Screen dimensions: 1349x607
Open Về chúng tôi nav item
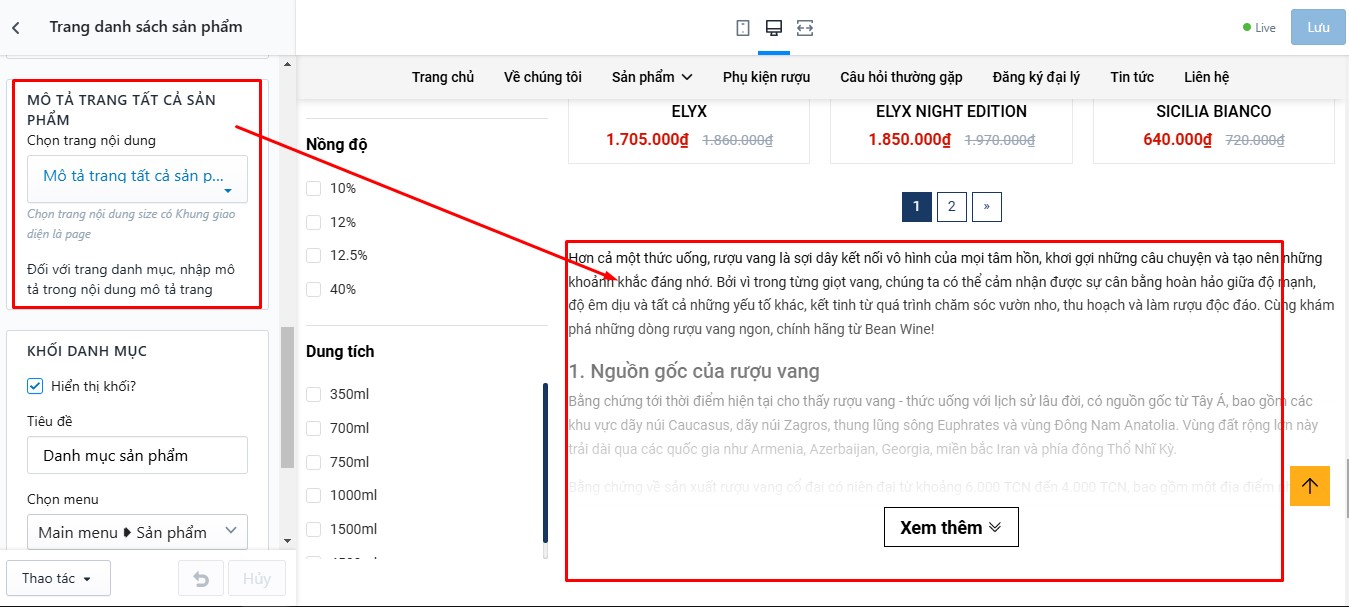coord(543,77)
